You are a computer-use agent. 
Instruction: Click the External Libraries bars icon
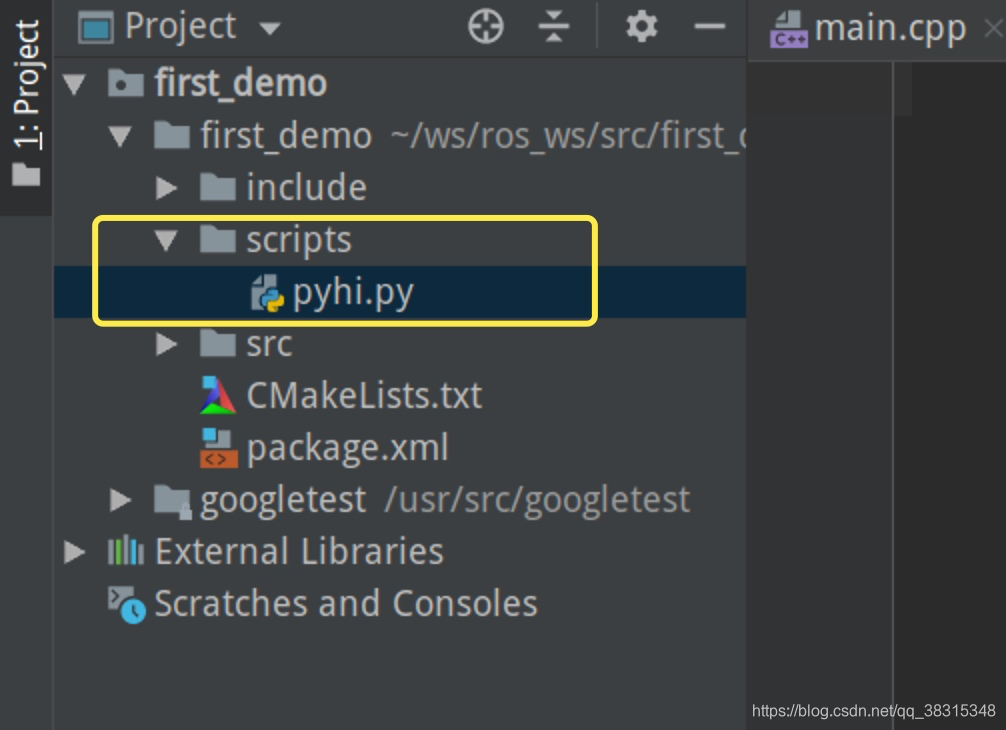pos(126,551)
